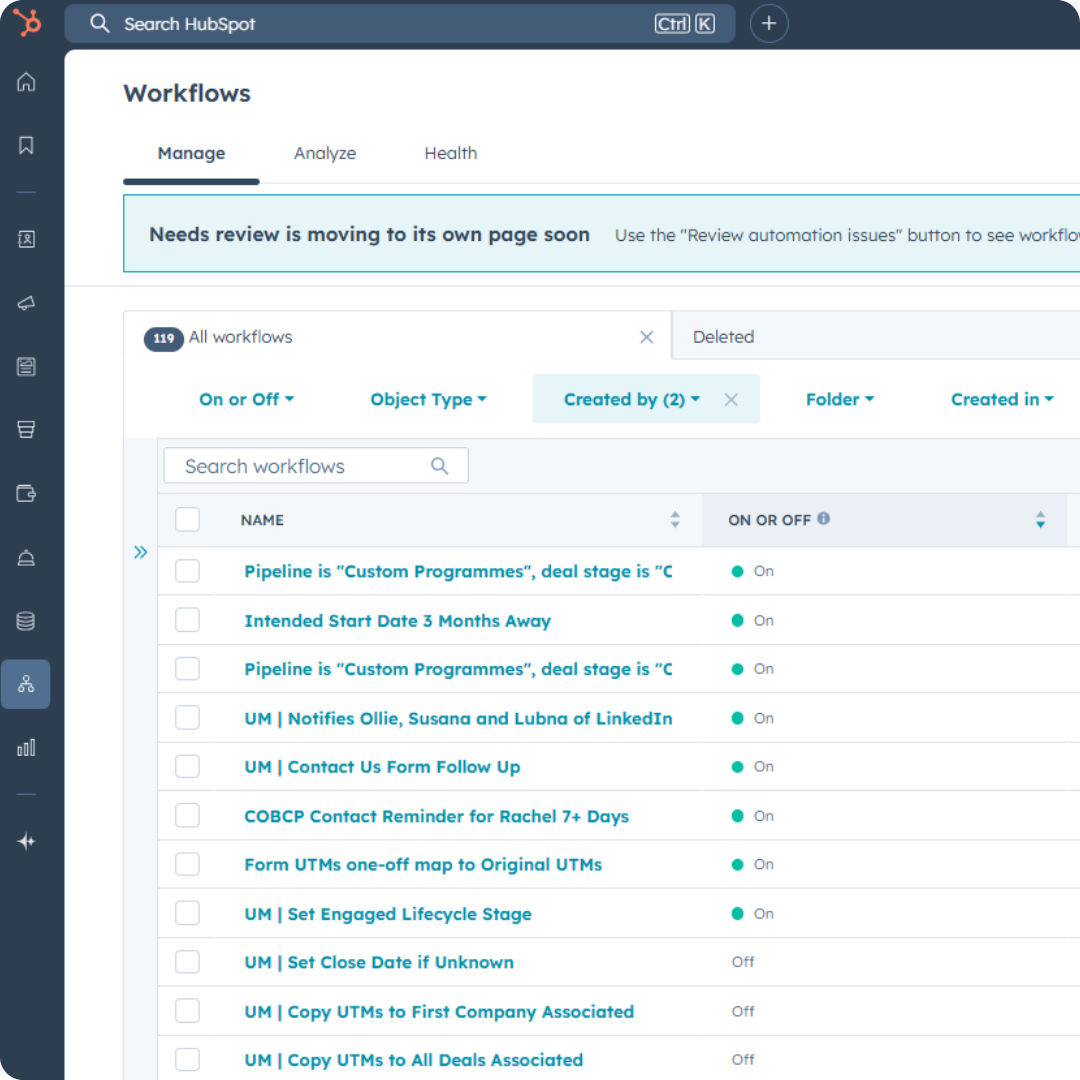The width and height of the screenshot is (1080, 1080).
Task: Switch to the Manage tab
Action: pyautogui.click(x=191, y=153)
